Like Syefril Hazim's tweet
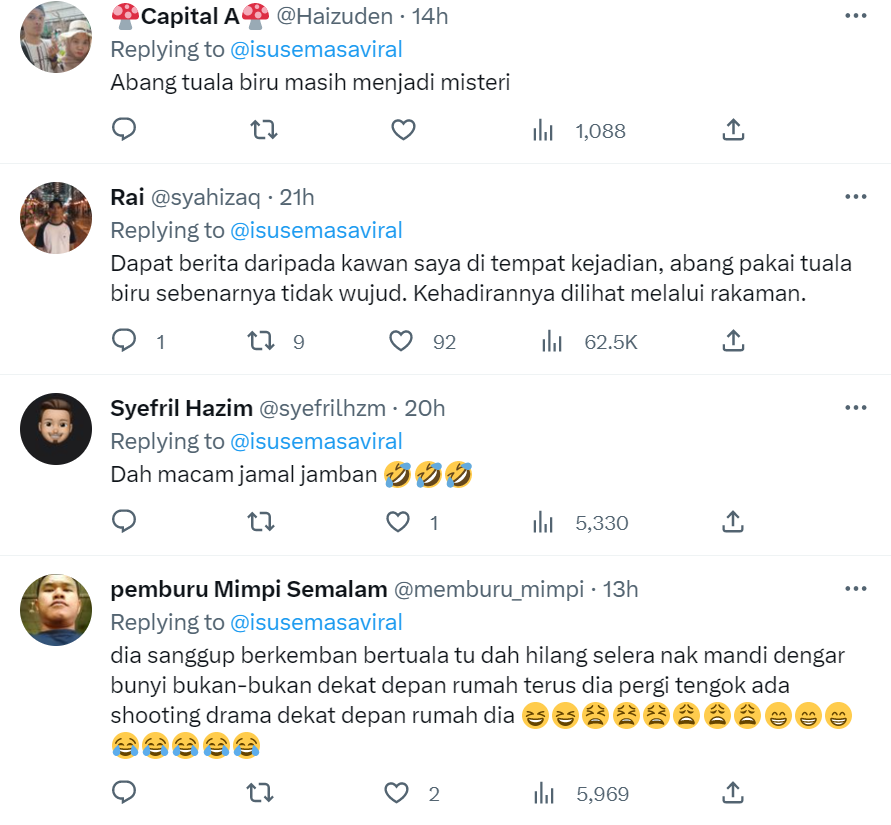The width and height of the screenshot is (891, 825). [399, 522]
